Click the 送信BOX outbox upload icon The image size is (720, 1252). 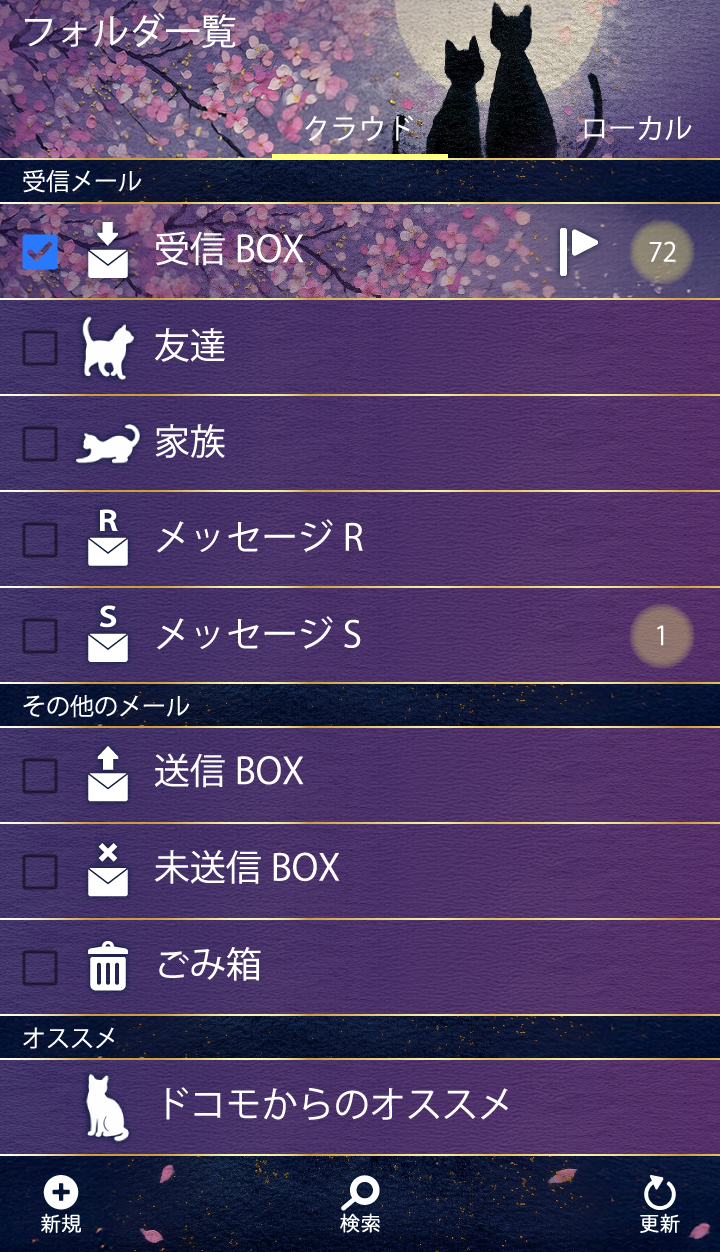click(x=108, y=774)
